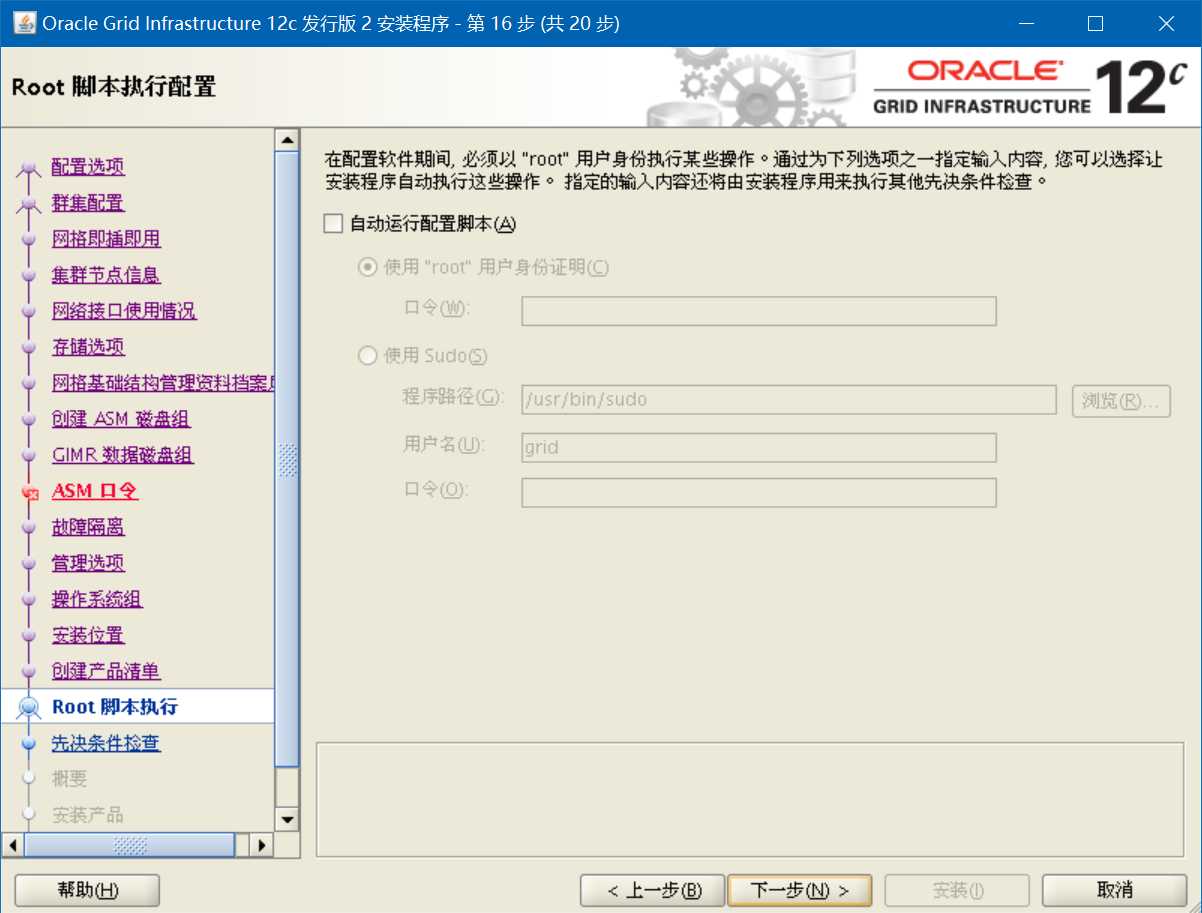Open 网络接口使用情况 step
Viewport: 1202px width, 913px height.
tap(124, 311)
